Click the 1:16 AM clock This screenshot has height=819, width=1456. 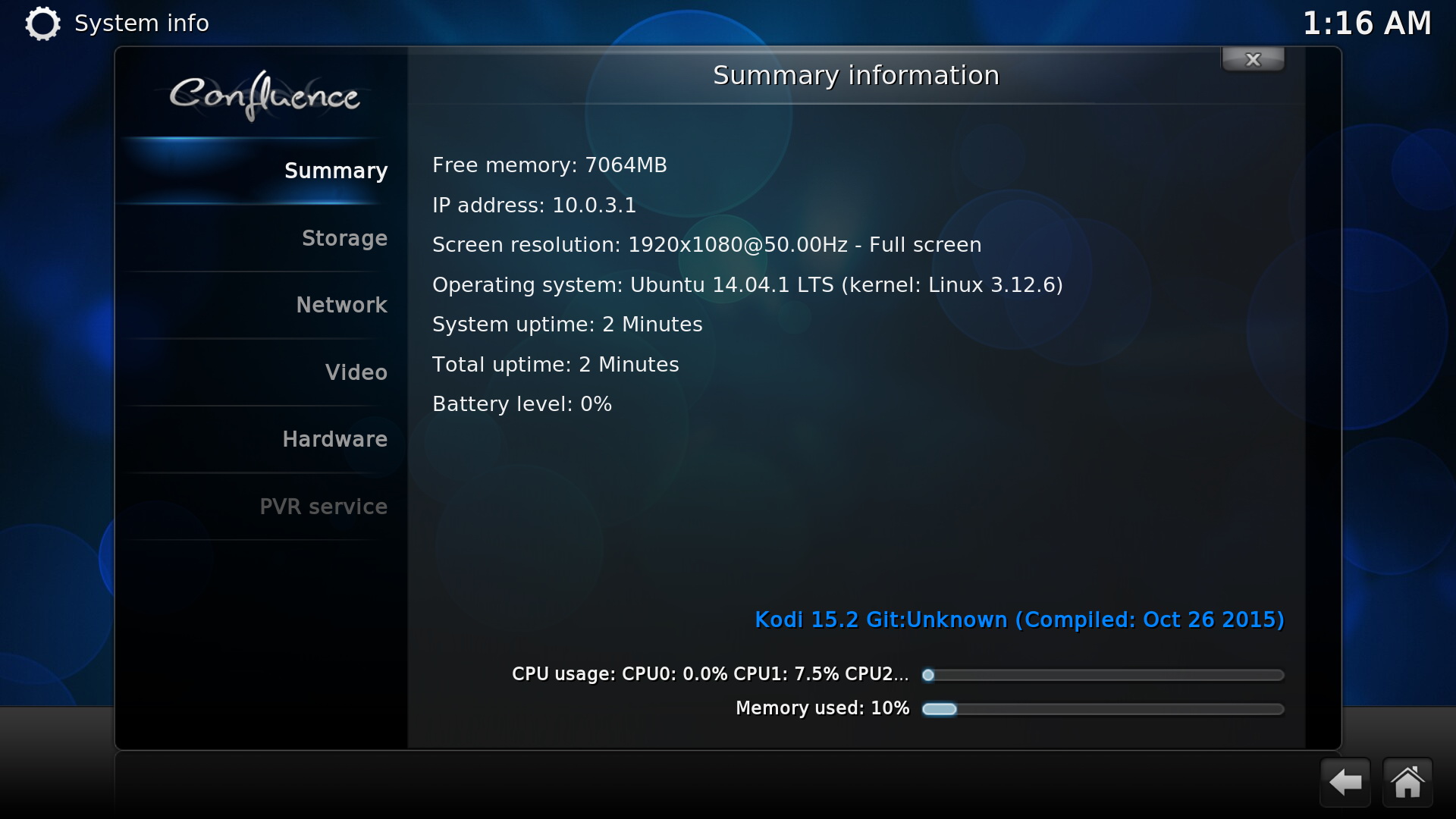pos(1367,23)
